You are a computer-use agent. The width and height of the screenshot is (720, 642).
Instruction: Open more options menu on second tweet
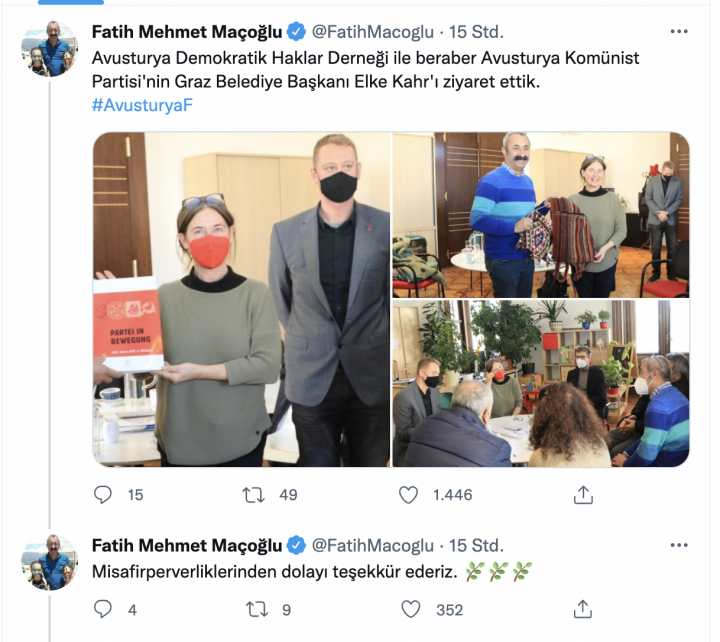[x=679, y=545]
